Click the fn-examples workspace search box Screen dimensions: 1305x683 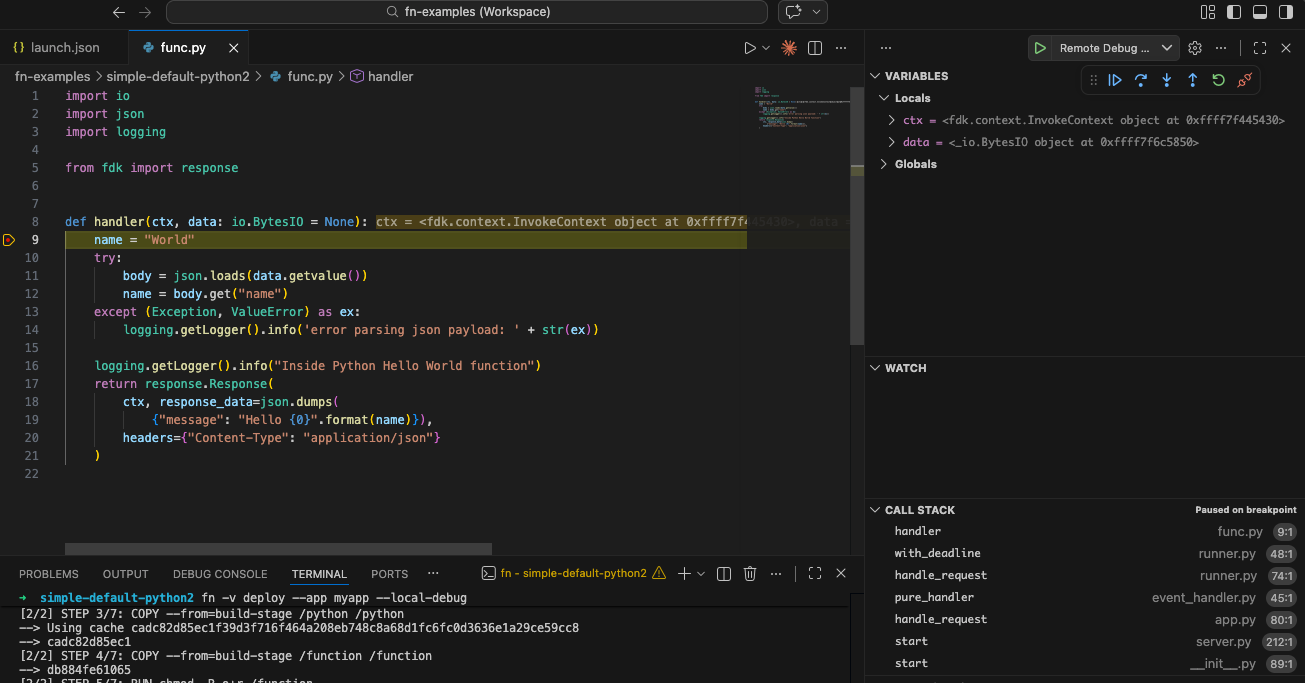[467, 12]
